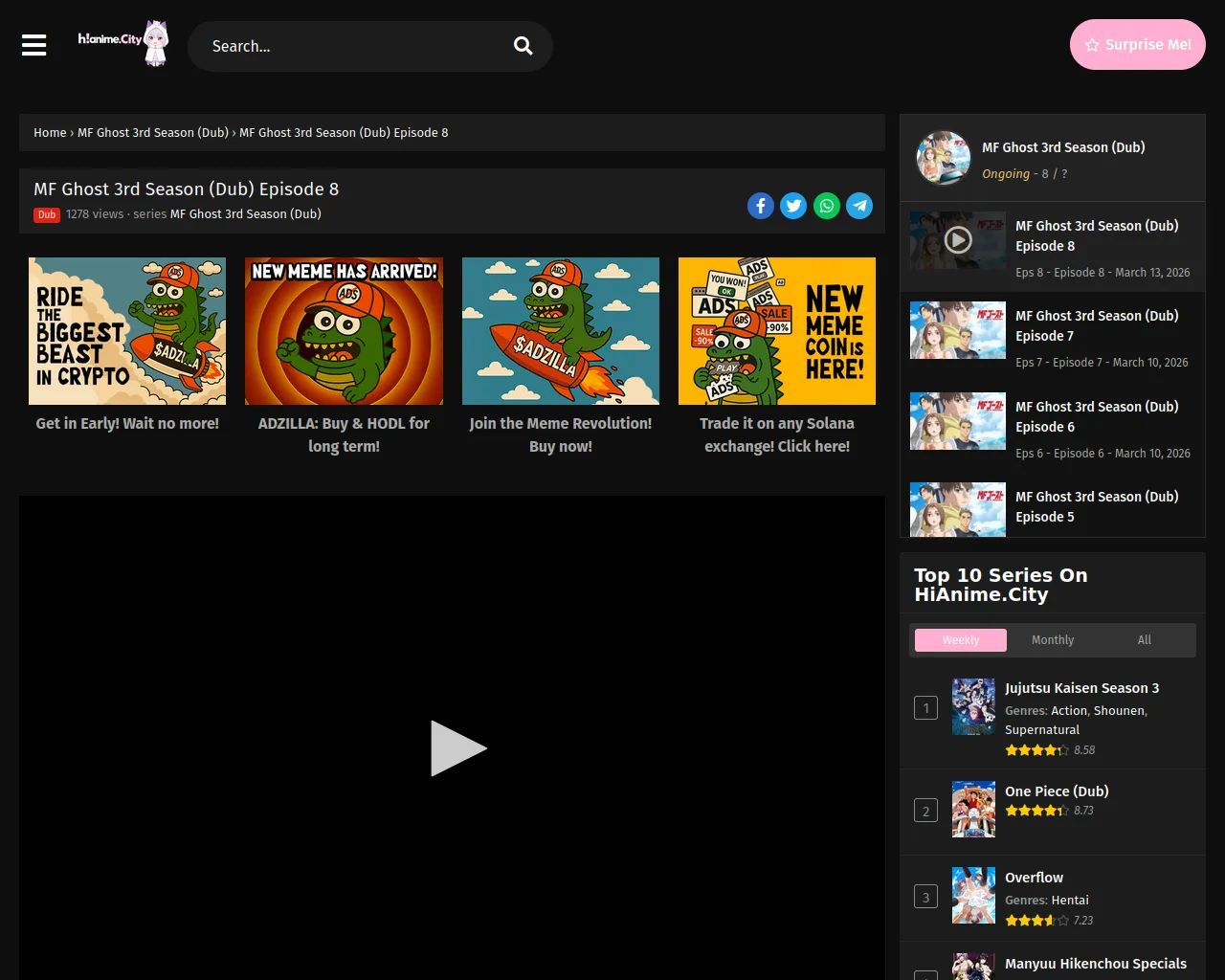This screenshot has height=980, width=1225.
Task: Open the hamburger navigation menu
Action: coord(34,45)
